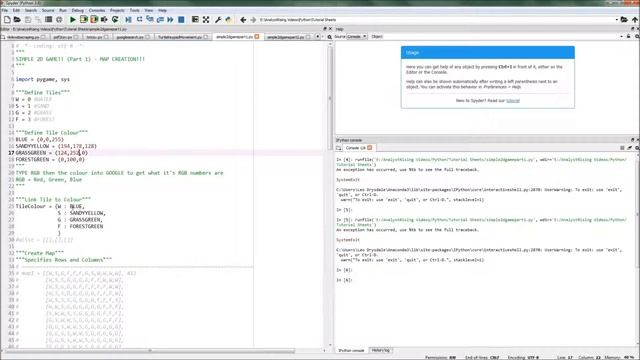Stop debugging with blue square icon
Screen dimensions: 640x360
[x=181, y=20]
